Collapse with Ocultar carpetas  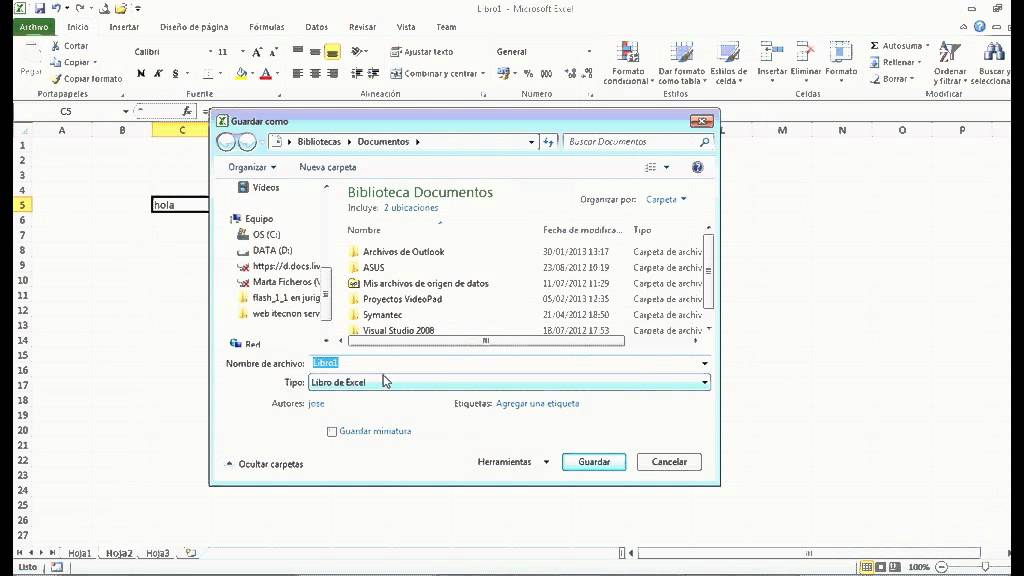click(x=264, y=464)
